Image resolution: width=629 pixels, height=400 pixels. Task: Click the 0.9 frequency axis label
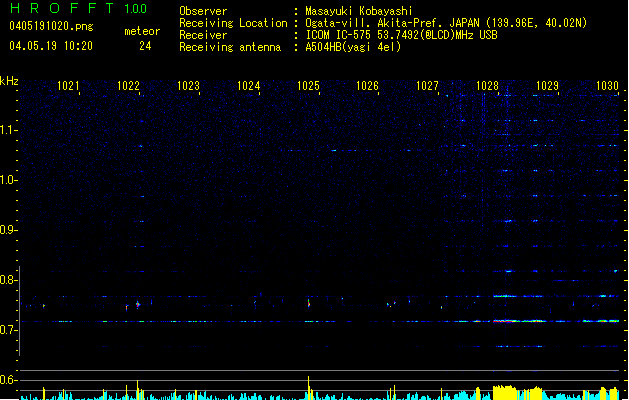(8, 230)
